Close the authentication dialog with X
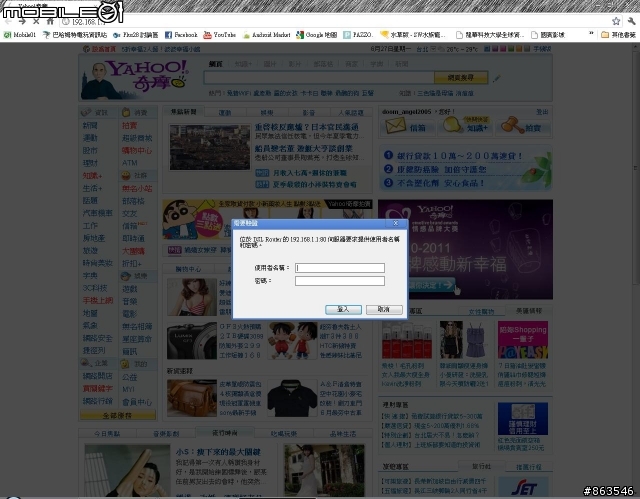This screenshot has width=640, height=499. coord(396,223)
